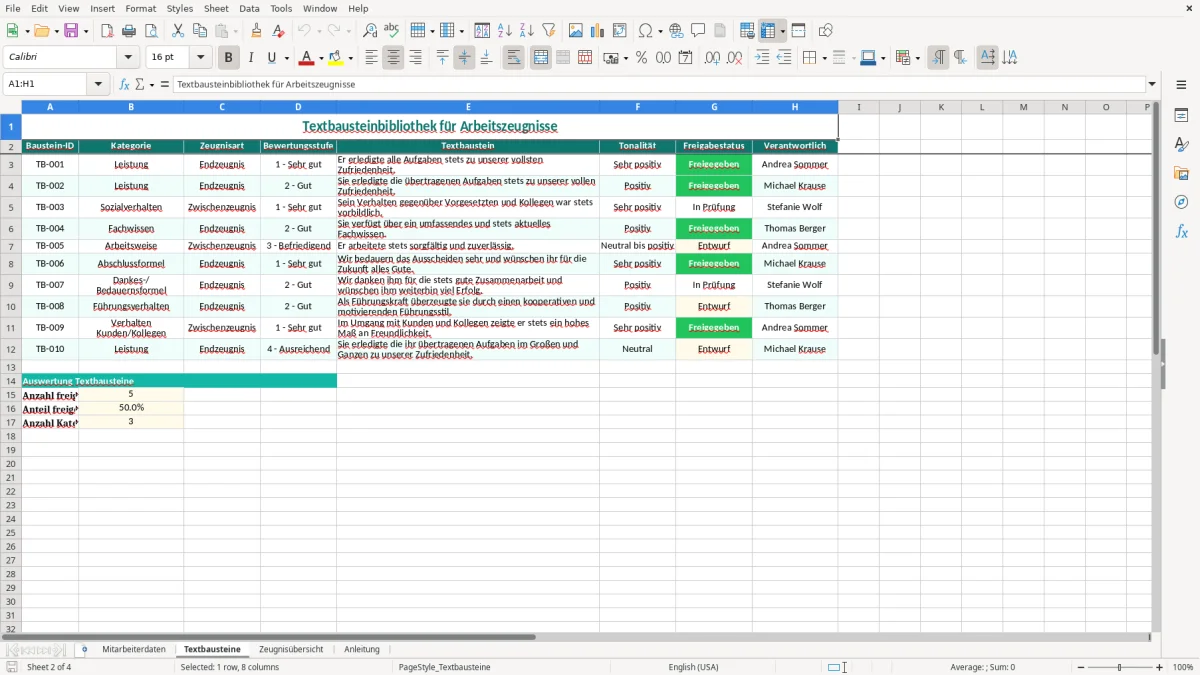Insert special character omega icon
This screenshot has height=675, width=1200.
(x=645, y=31)
